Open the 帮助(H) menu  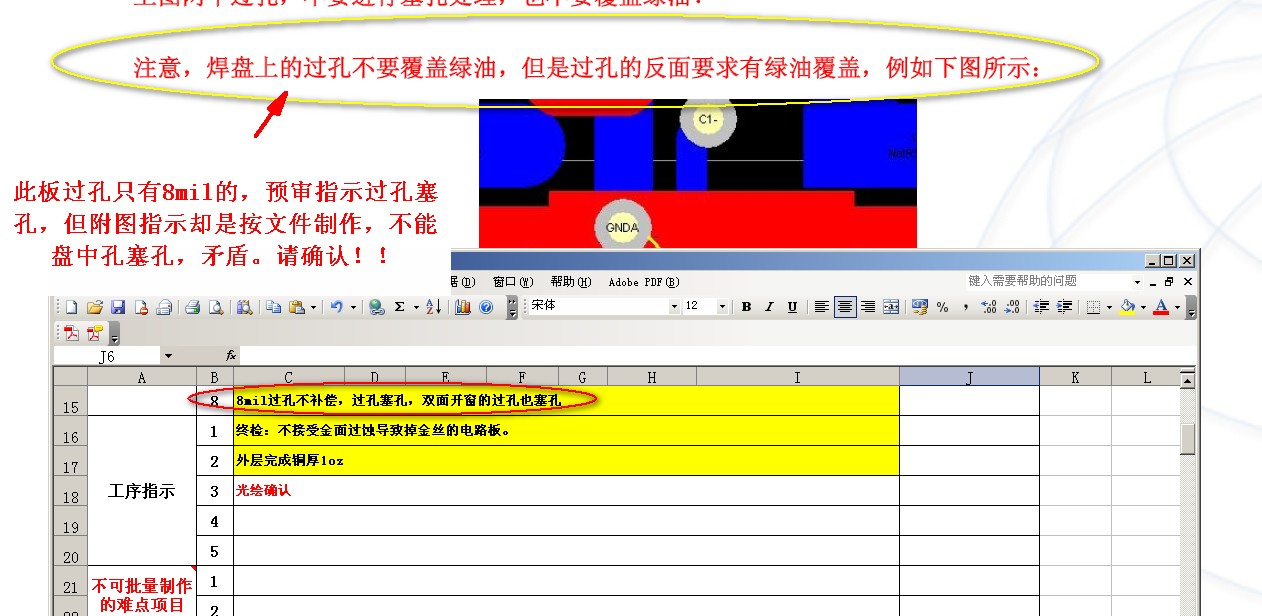[569, 282]
